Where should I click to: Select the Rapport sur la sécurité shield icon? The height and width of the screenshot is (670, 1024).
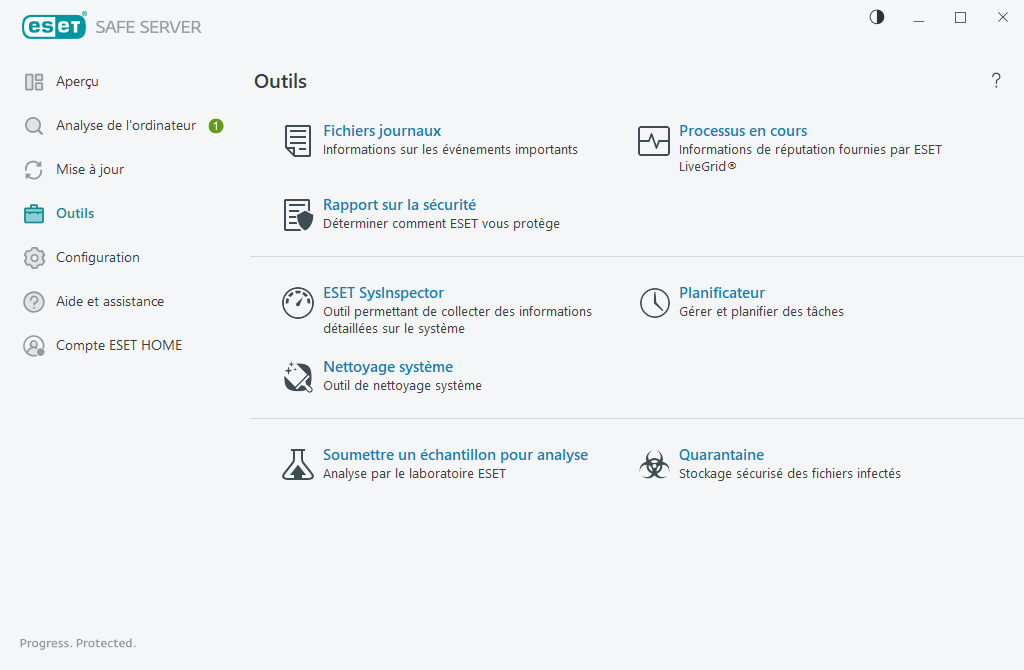pyautogui.click(x=297, y=213)
